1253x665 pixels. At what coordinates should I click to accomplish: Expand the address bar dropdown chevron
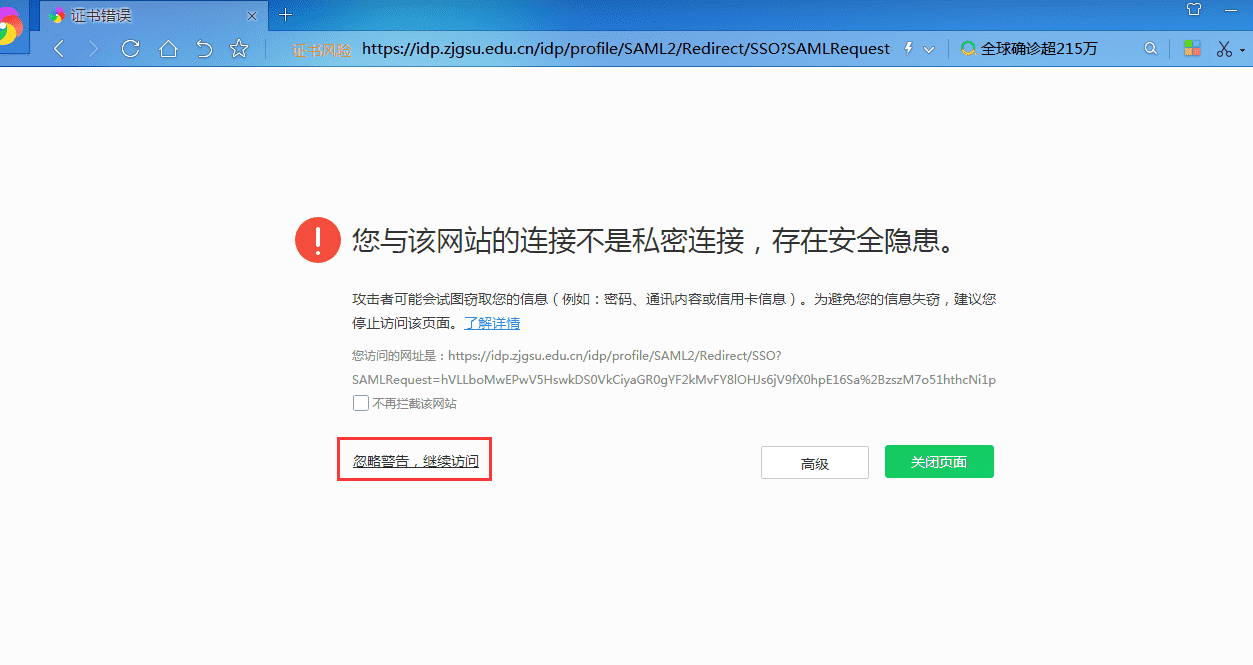[929, 49]
